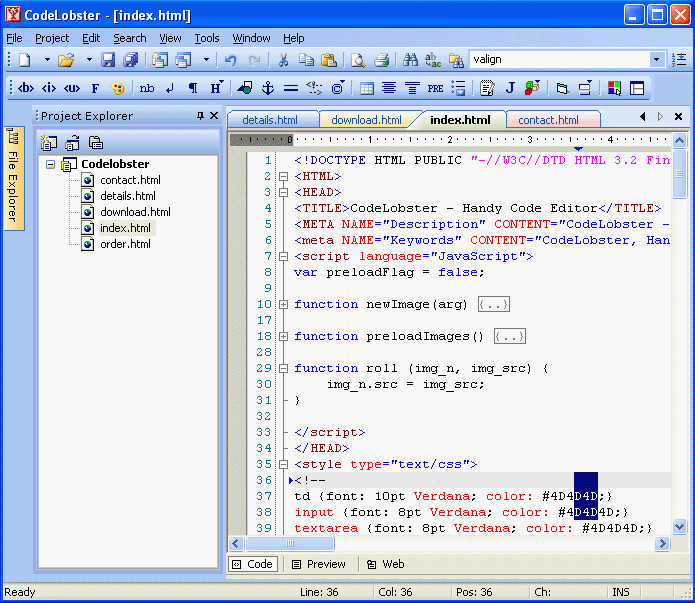Collapse the HTML tag fold on line 2

coord(283,176)
